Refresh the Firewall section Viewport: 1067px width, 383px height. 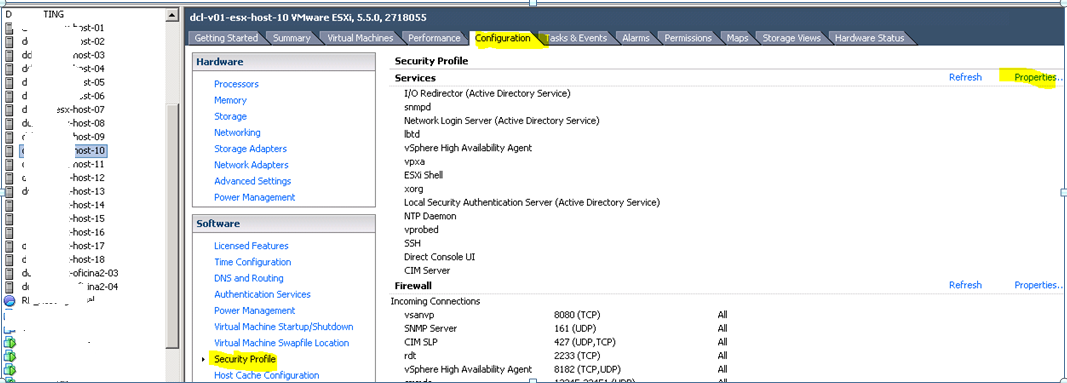965,285
